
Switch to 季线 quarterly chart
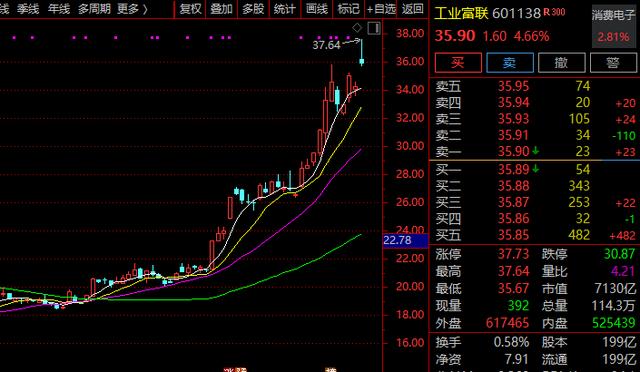pos(28,9)
